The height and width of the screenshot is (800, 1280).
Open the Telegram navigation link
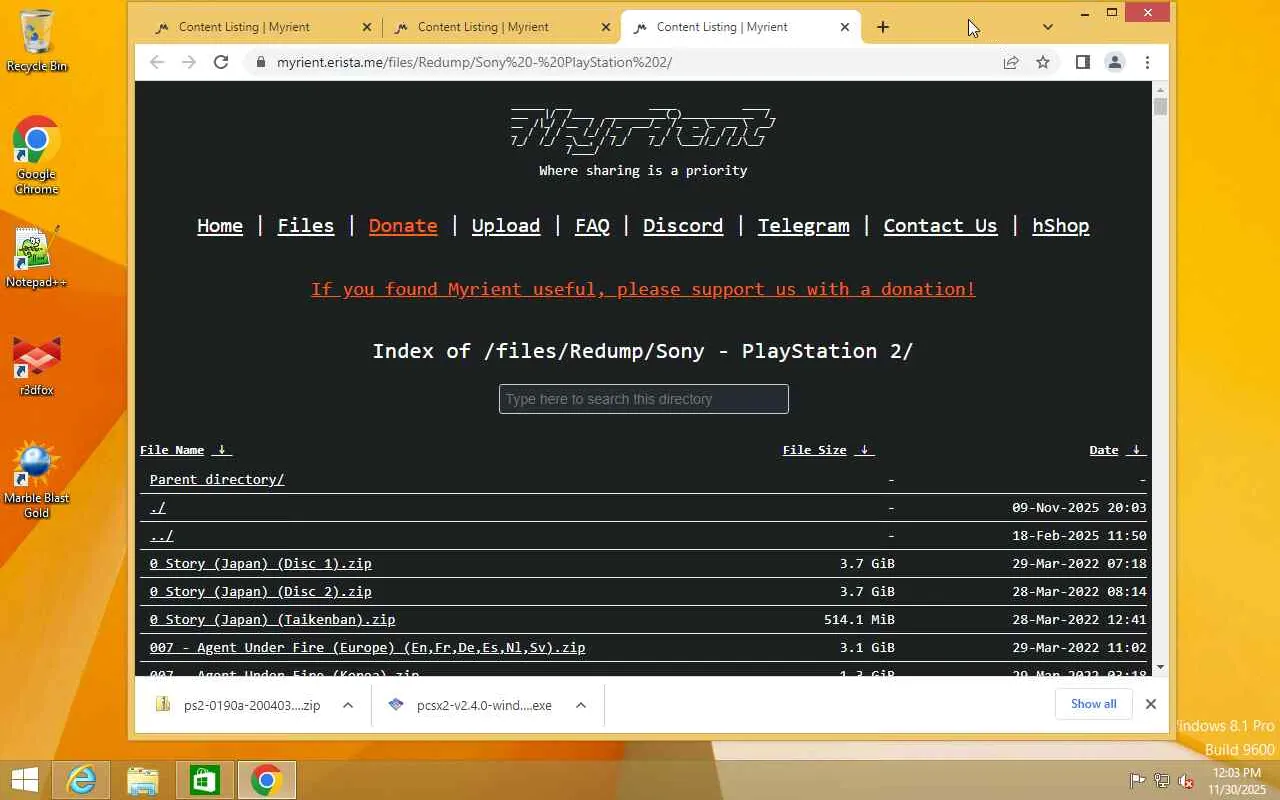[803, 226]
